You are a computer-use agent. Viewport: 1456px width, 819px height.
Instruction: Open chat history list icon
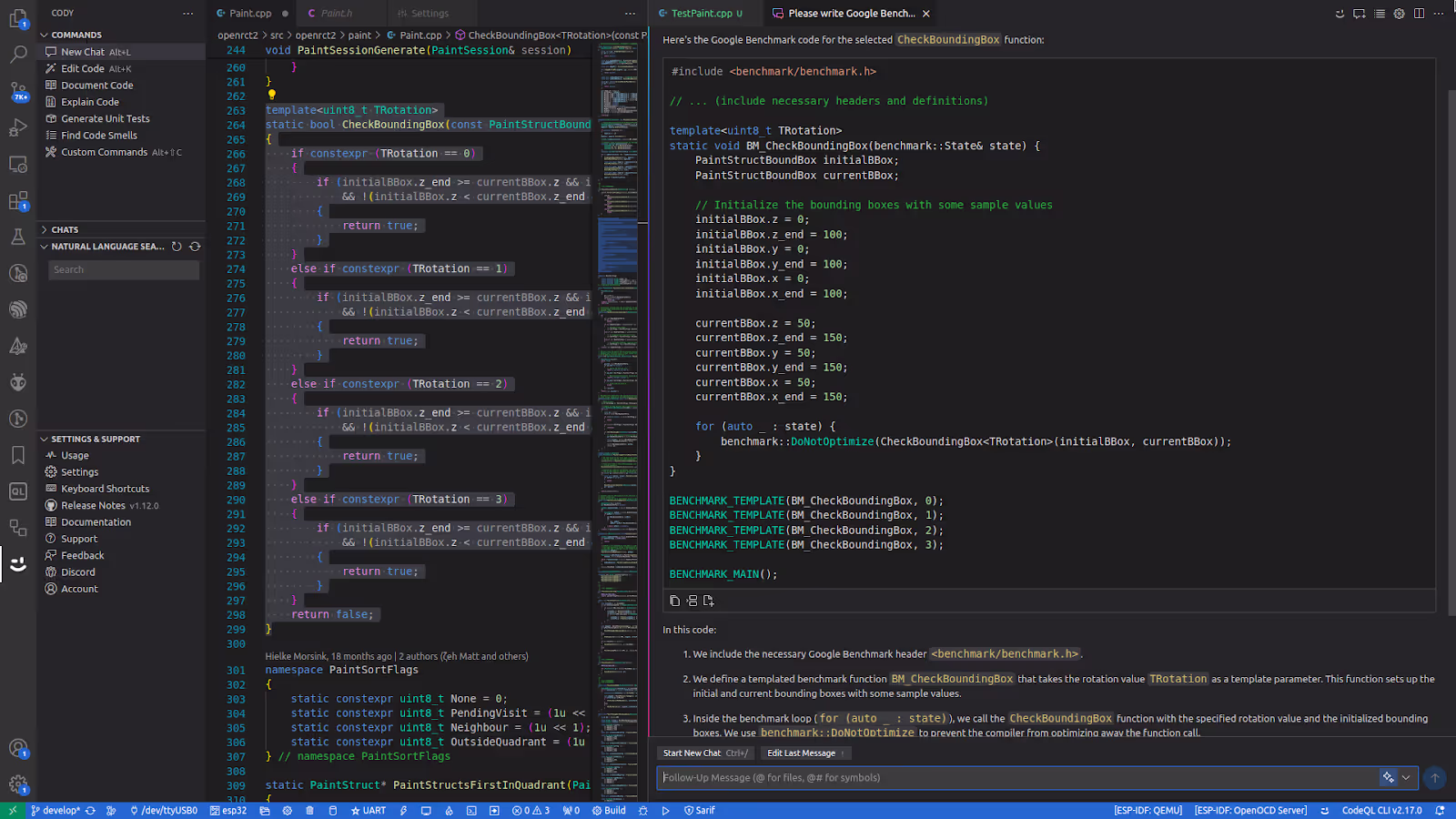click(x=1380, y=14)
